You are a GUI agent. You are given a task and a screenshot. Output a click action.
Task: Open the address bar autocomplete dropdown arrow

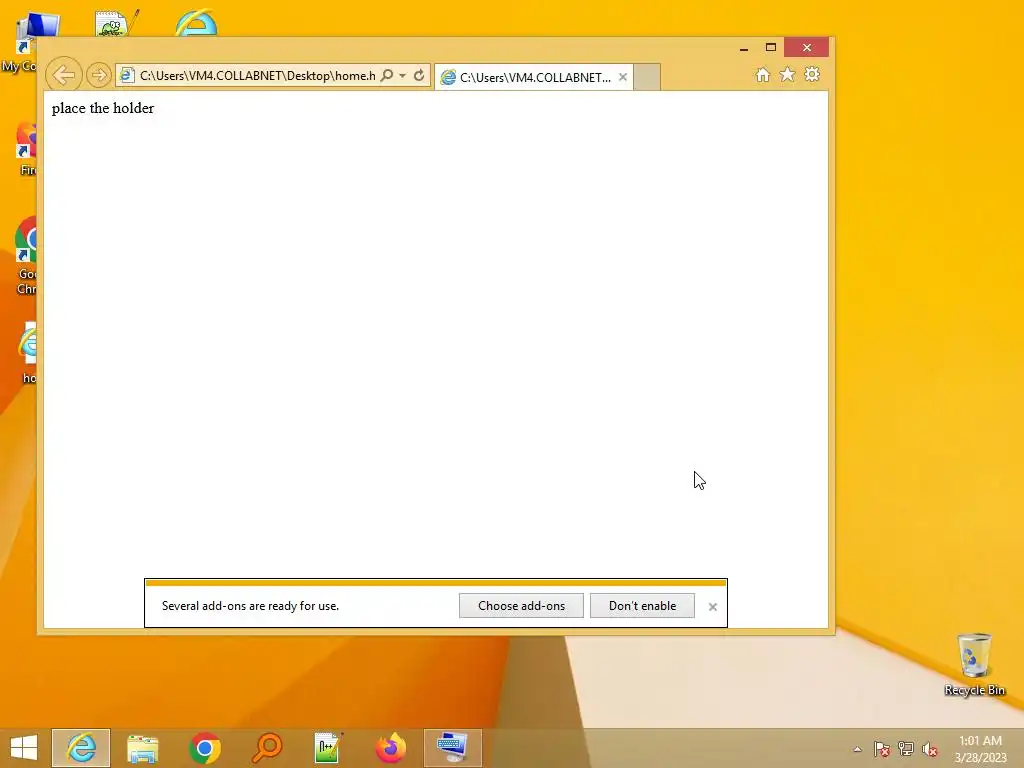click(403, 76)
